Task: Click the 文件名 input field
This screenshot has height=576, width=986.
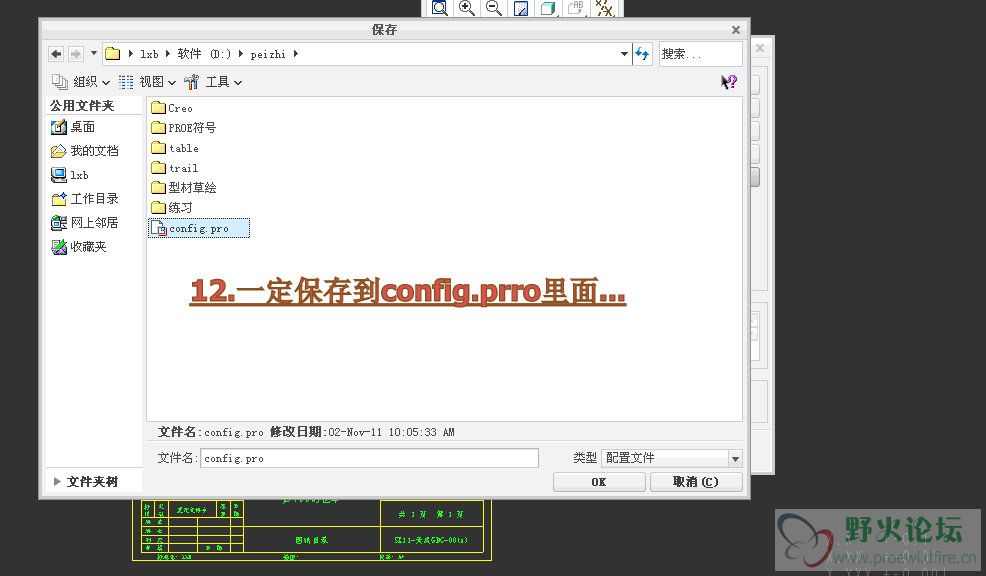Action: point(369,458)
